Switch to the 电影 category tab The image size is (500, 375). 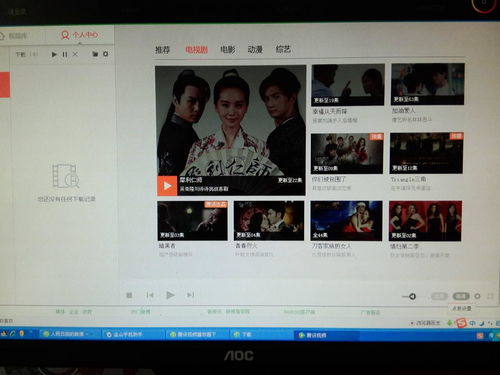[x=228, y=50]
